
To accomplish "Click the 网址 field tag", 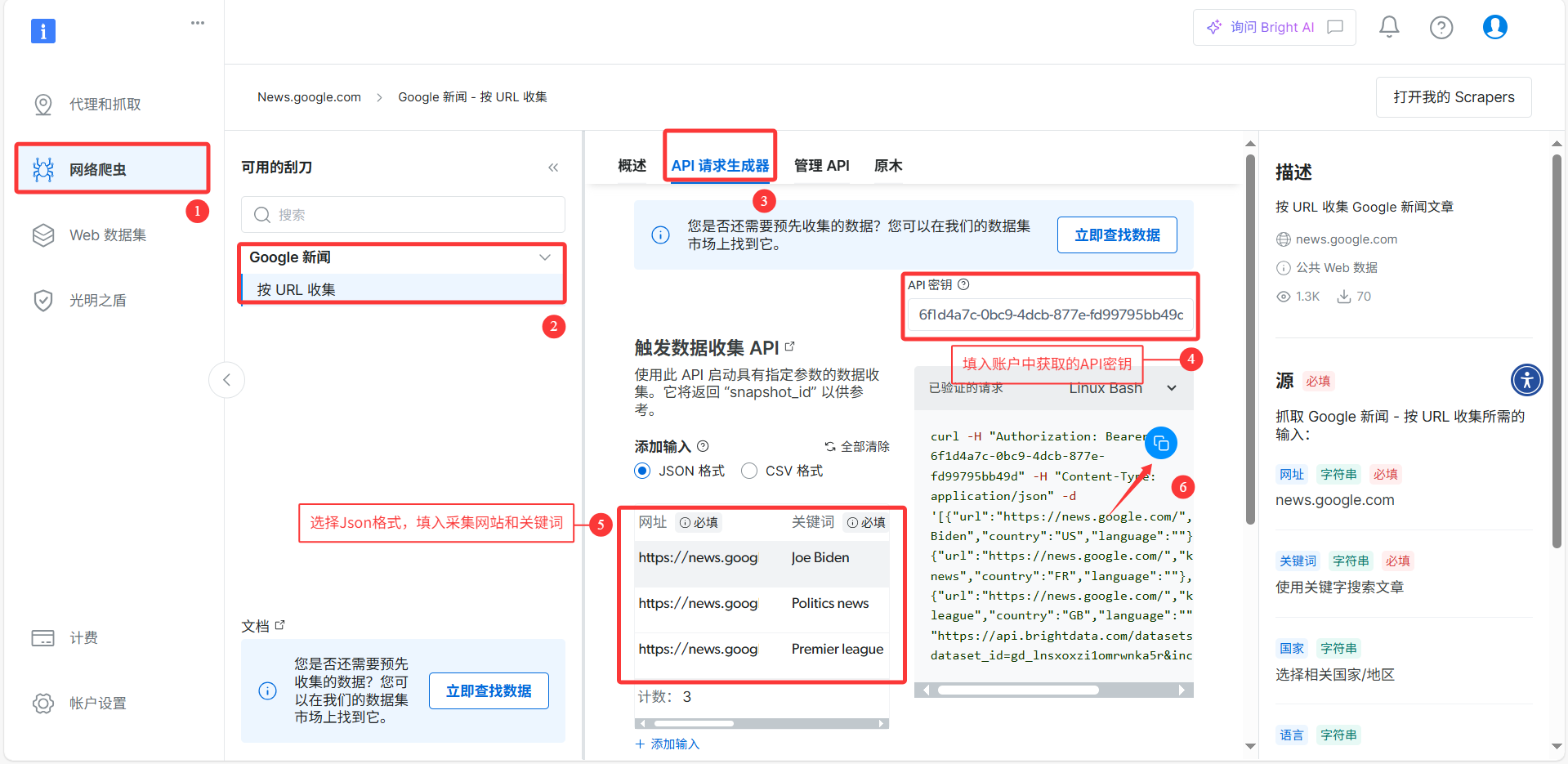I will click(x=1292, y=475).
